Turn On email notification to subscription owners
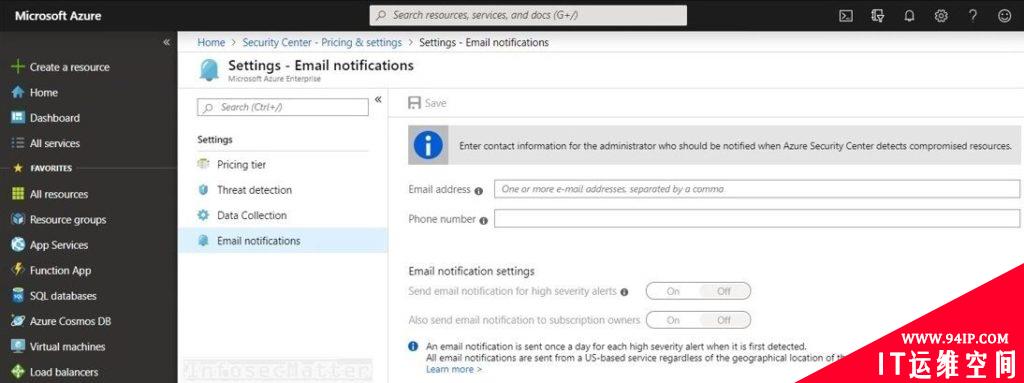 (x=673, y=320)
